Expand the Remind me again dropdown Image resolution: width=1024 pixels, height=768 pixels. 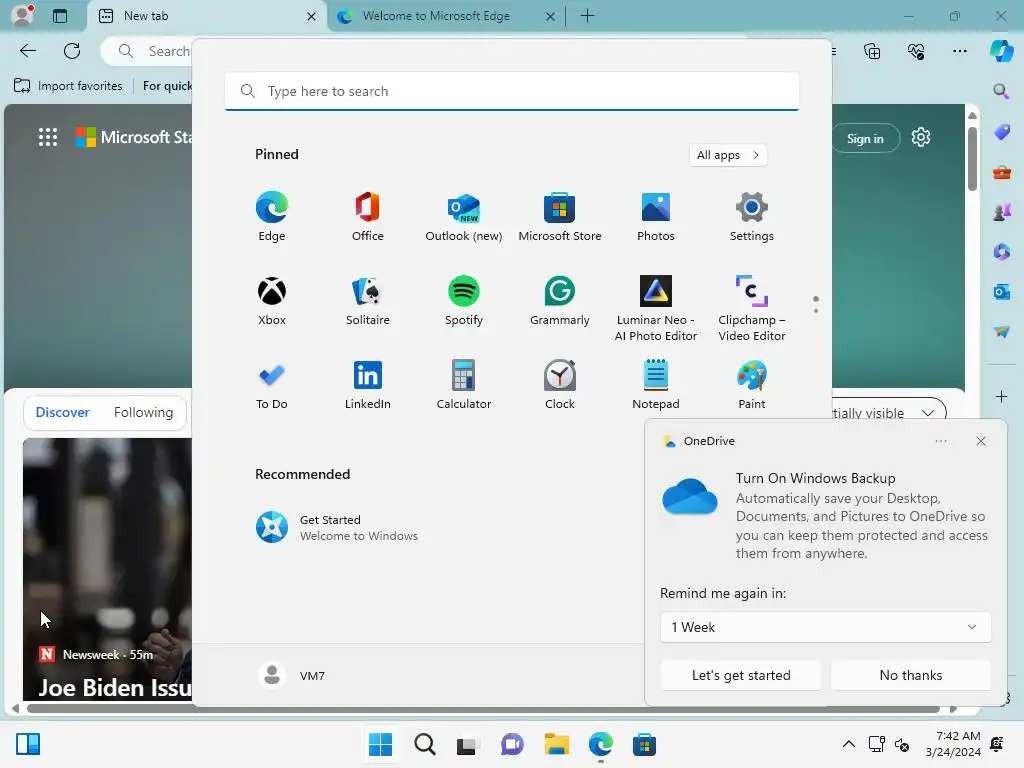tap(825, 627)
